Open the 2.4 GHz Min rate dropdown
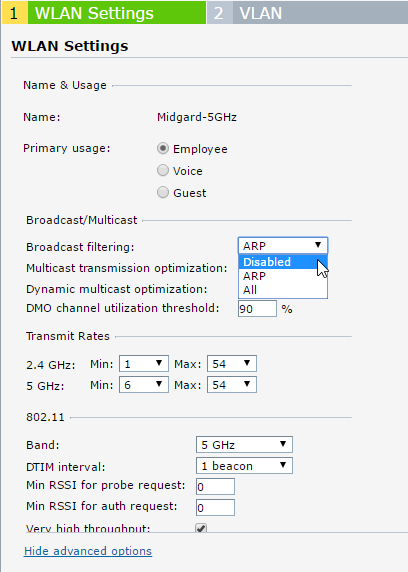Screen dimensions: 408x572 click(x=144, y=364)
